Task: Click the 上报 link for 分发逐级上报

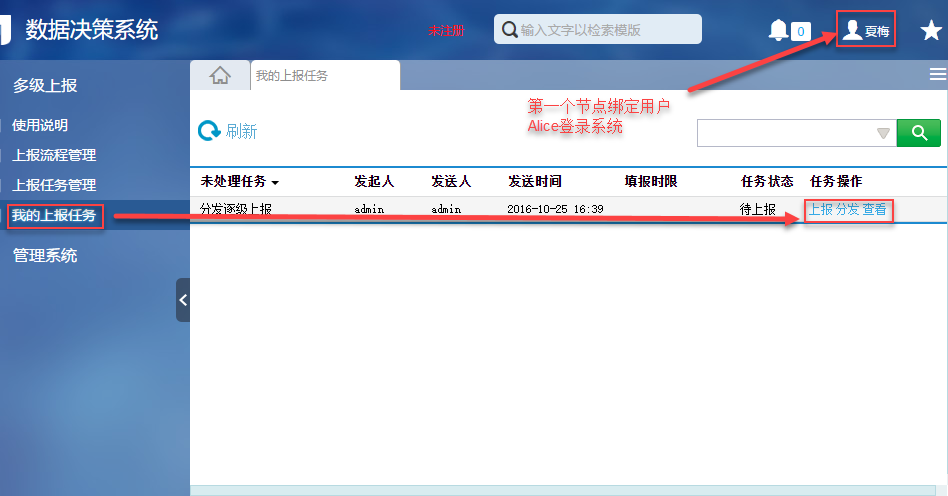Action: coord(821,209)
